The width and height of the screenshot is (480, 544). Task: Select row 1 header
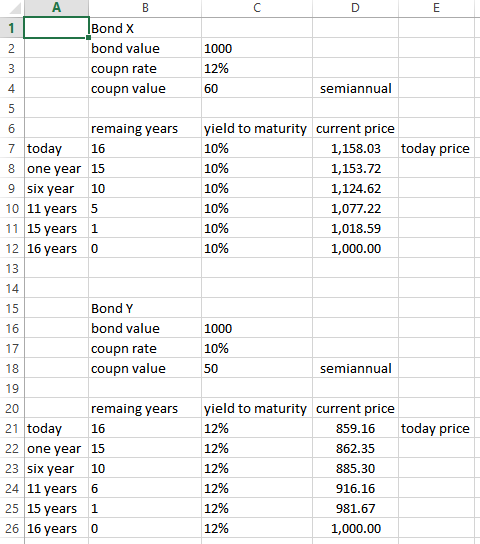(x=12, y=28)
